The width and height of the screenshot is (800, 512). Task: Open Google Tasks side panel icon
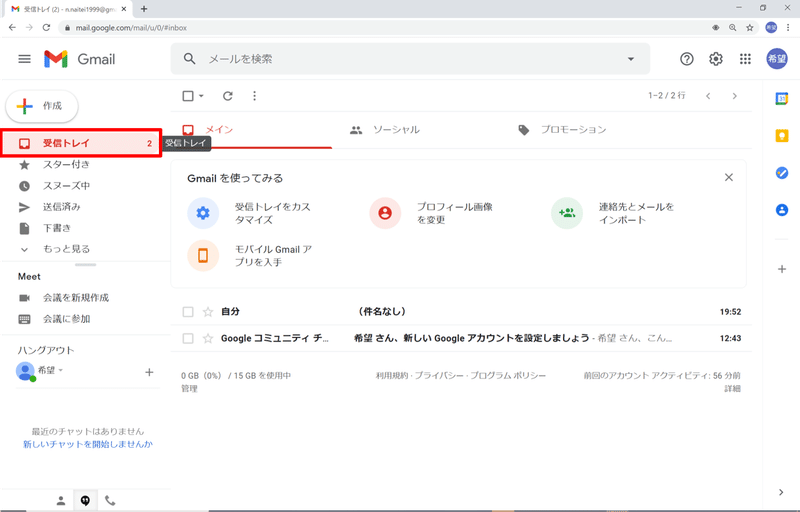[x=782, y=173]
